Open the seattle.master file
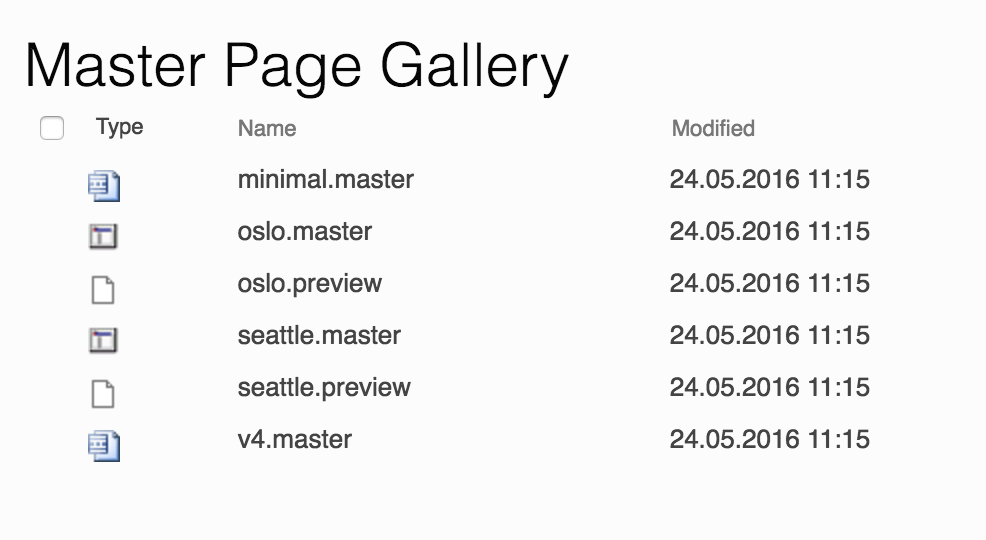This screenshot has height=540, width=986. [x=319, y=336]
